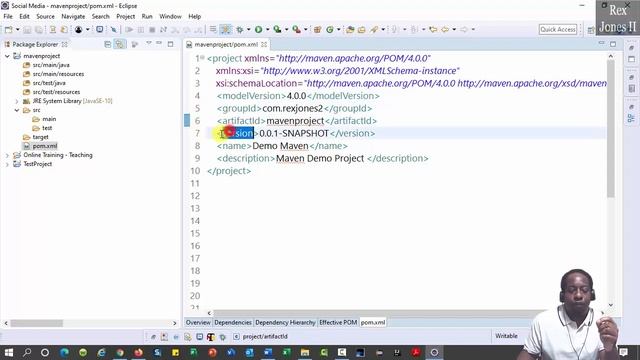Open the External Tools dropdown arrow

point(305,29)
